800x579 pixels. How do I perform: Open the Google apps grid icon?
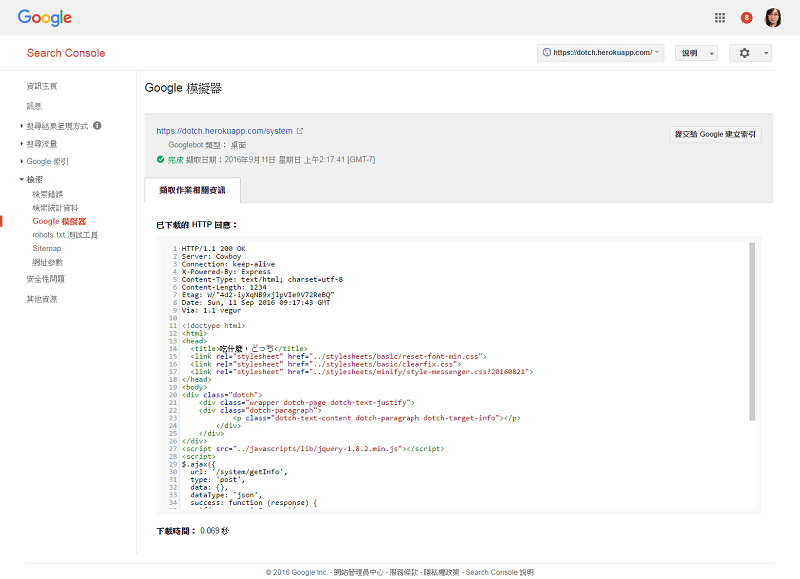[719, 18]
